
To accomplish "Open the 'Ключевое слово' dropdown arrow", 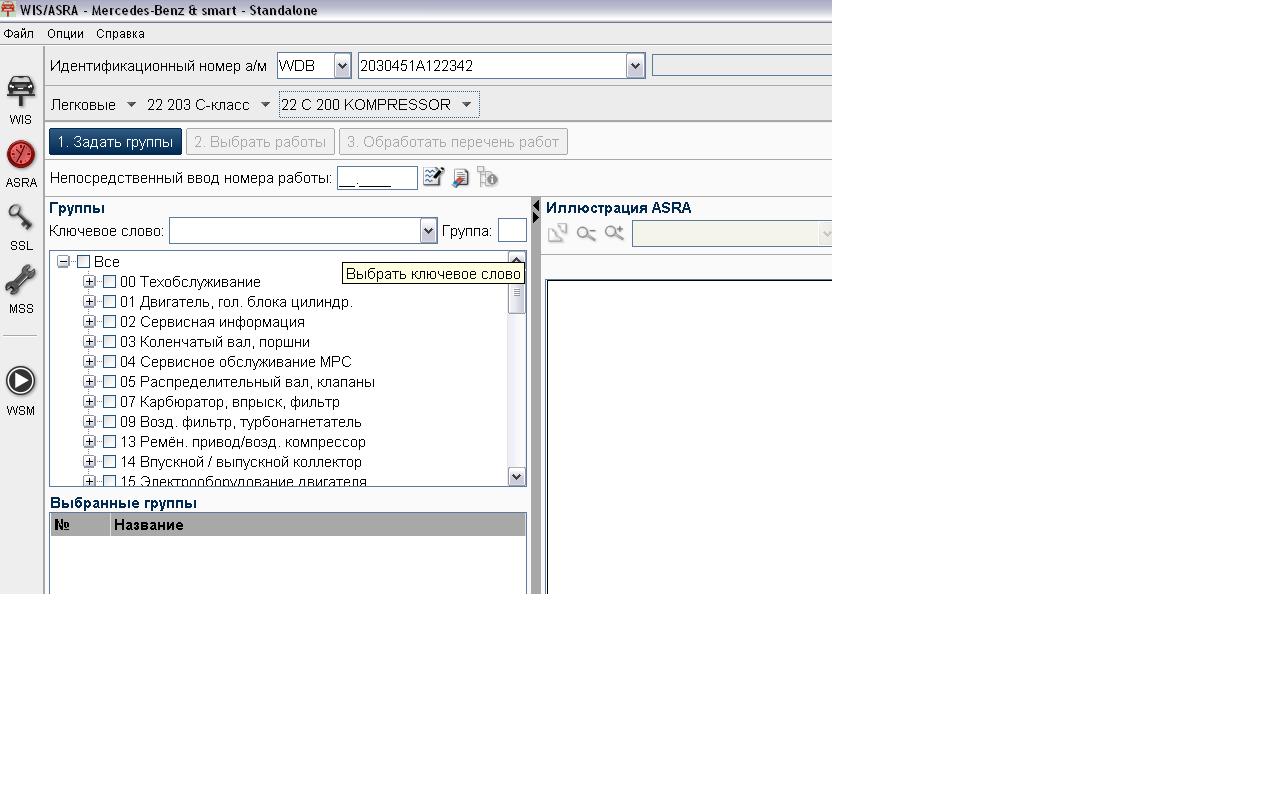I will click(x=428, y=231).
